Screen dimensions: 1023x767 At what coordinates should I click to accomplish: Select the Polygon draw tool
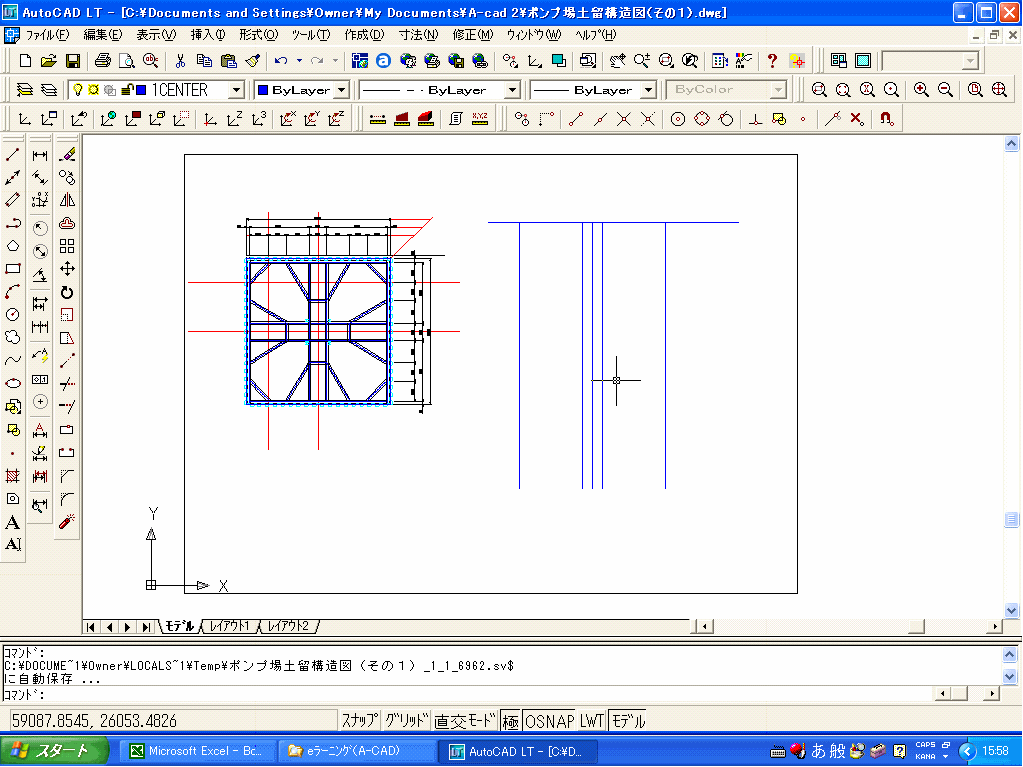(12, 246)
